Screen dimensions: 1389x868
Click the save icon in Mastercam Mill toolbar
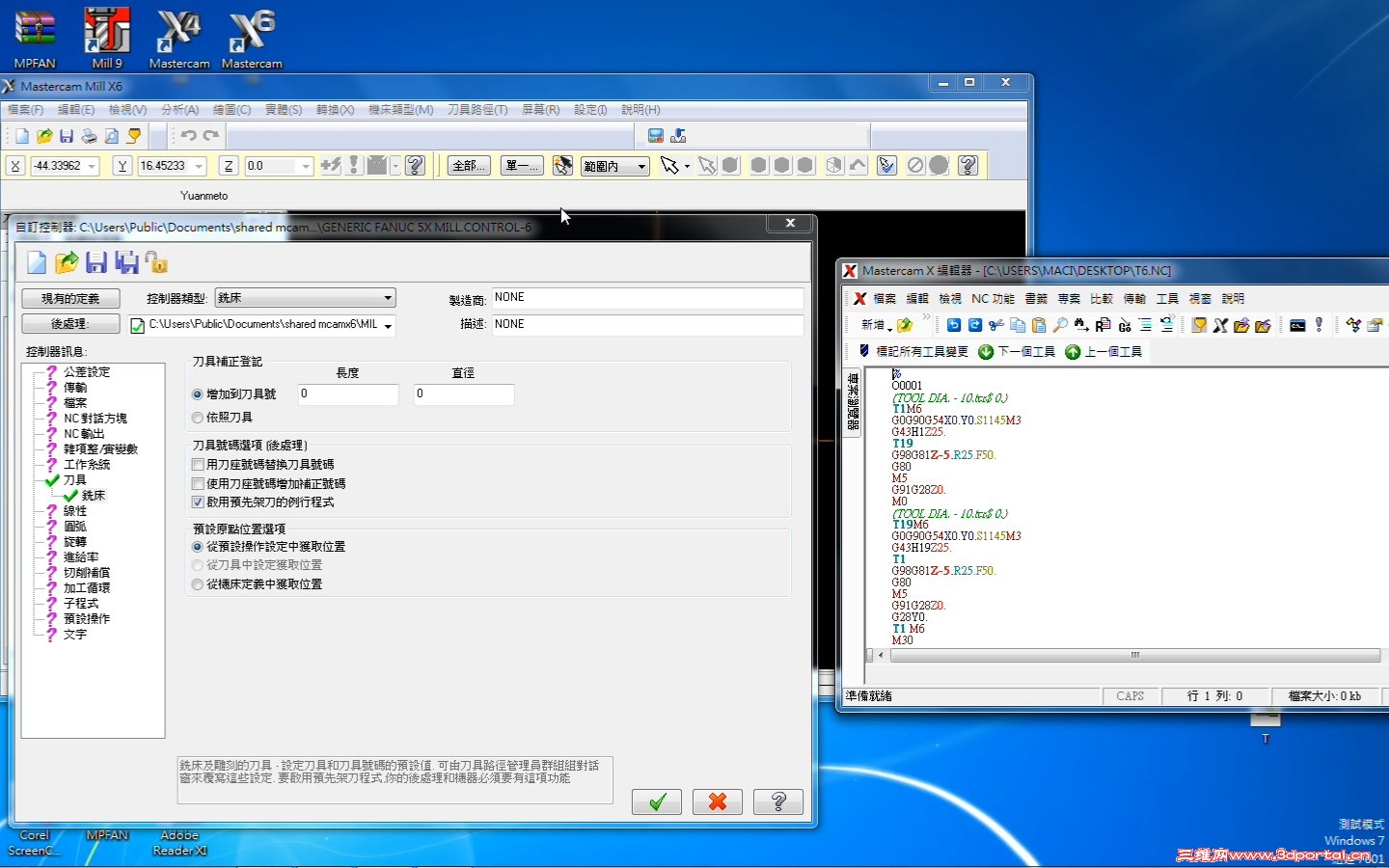(67, 136)
